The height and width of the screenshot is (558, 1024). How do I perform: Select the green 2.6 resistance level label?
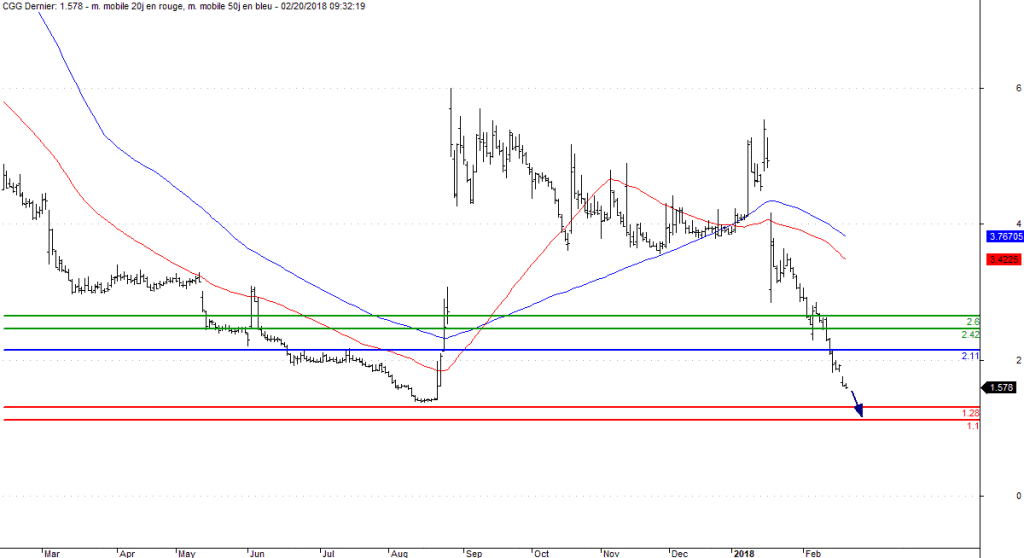(972, 322)
